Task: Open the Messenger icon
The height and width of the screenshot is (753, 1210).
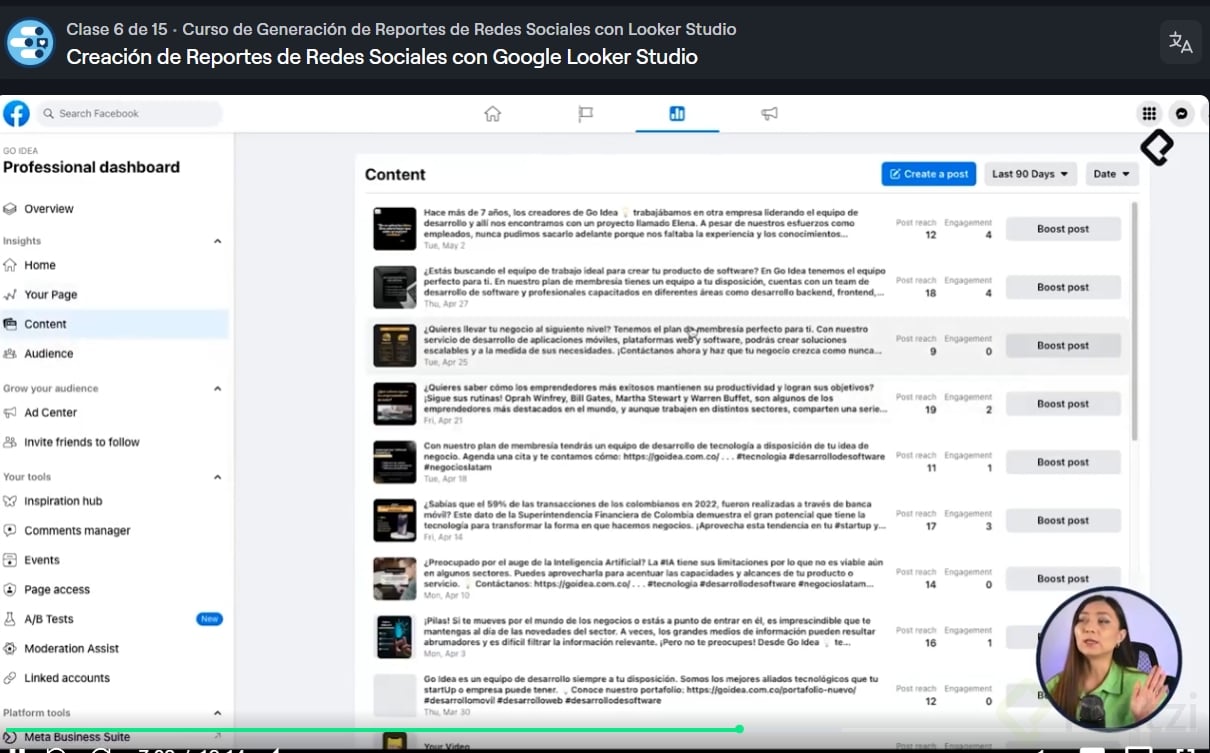Action: point(1182,114)
